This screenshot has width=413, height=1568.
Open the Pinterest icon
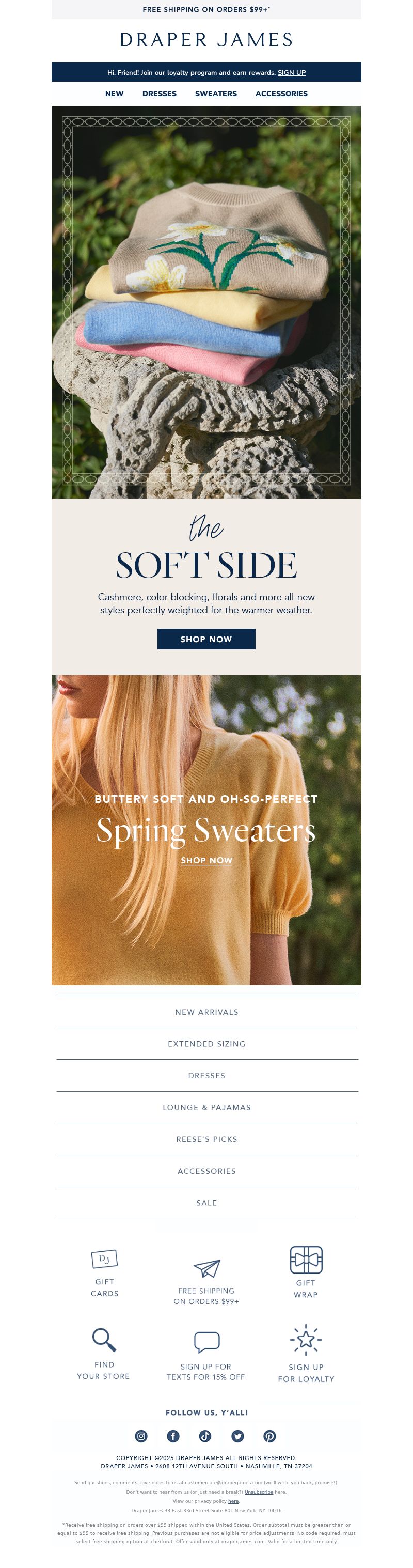tap(269, 1436)
